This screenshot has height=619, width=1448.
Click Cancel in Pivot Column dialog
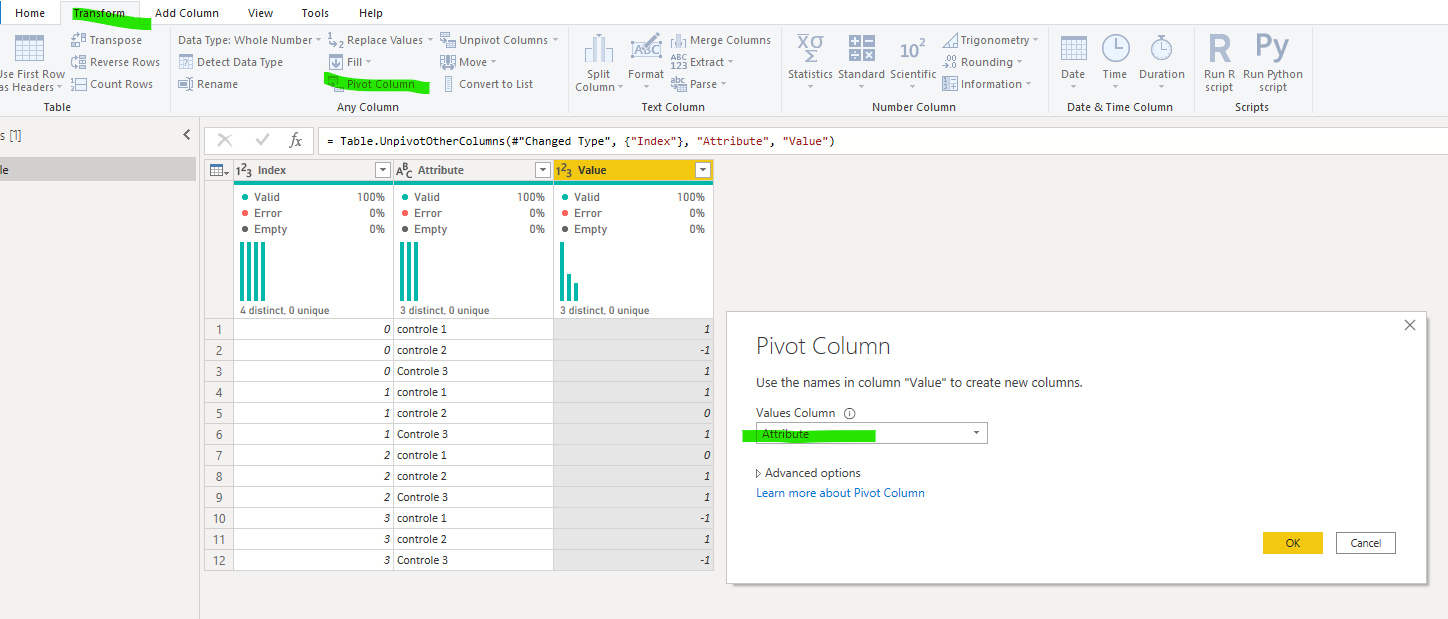1365,542
